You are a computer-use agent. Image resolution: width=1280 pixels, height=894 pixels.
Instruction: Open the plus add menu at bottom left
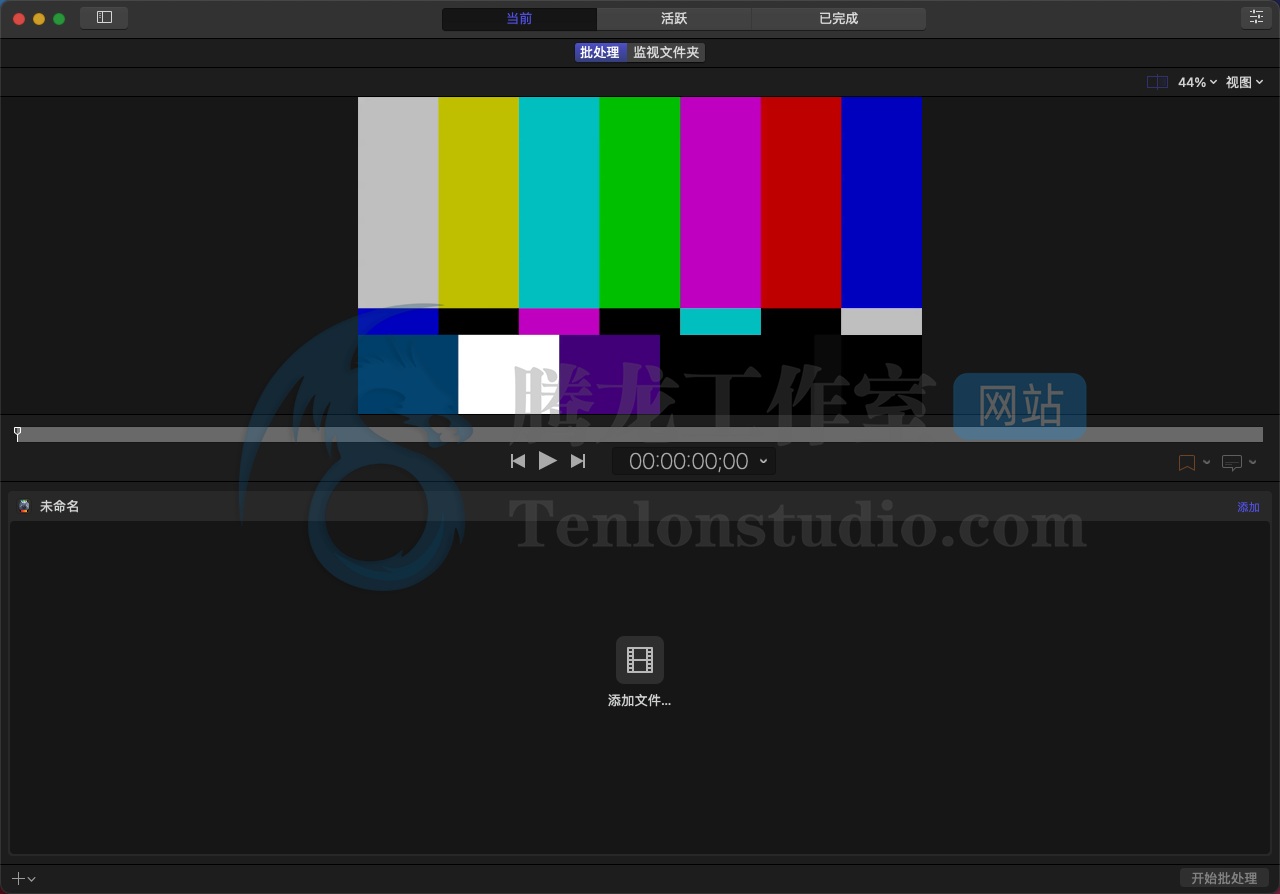pos(24,878)
